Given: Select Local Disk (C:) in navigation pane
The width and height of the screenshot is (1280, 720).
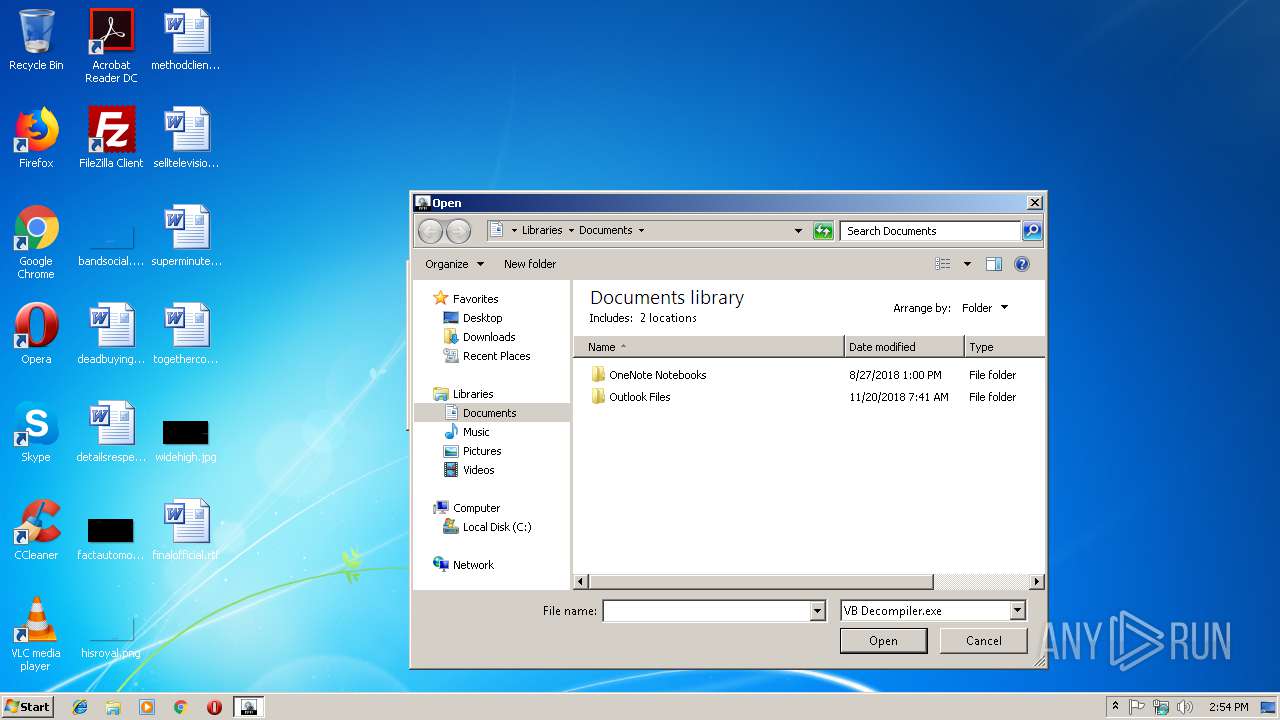Looking at the screenshot, I should (x=487, y=527).
